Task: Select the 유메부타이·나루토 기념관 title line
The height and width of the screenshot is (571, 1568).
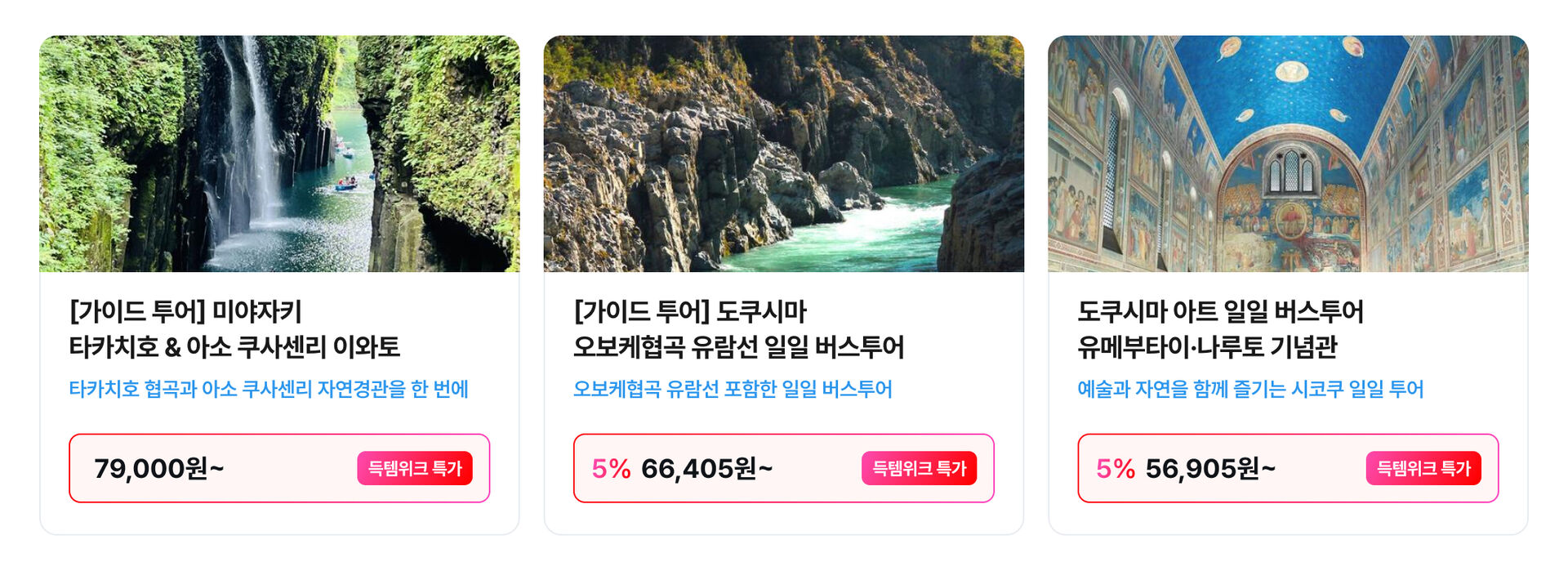Action: tap(1207, 347)
